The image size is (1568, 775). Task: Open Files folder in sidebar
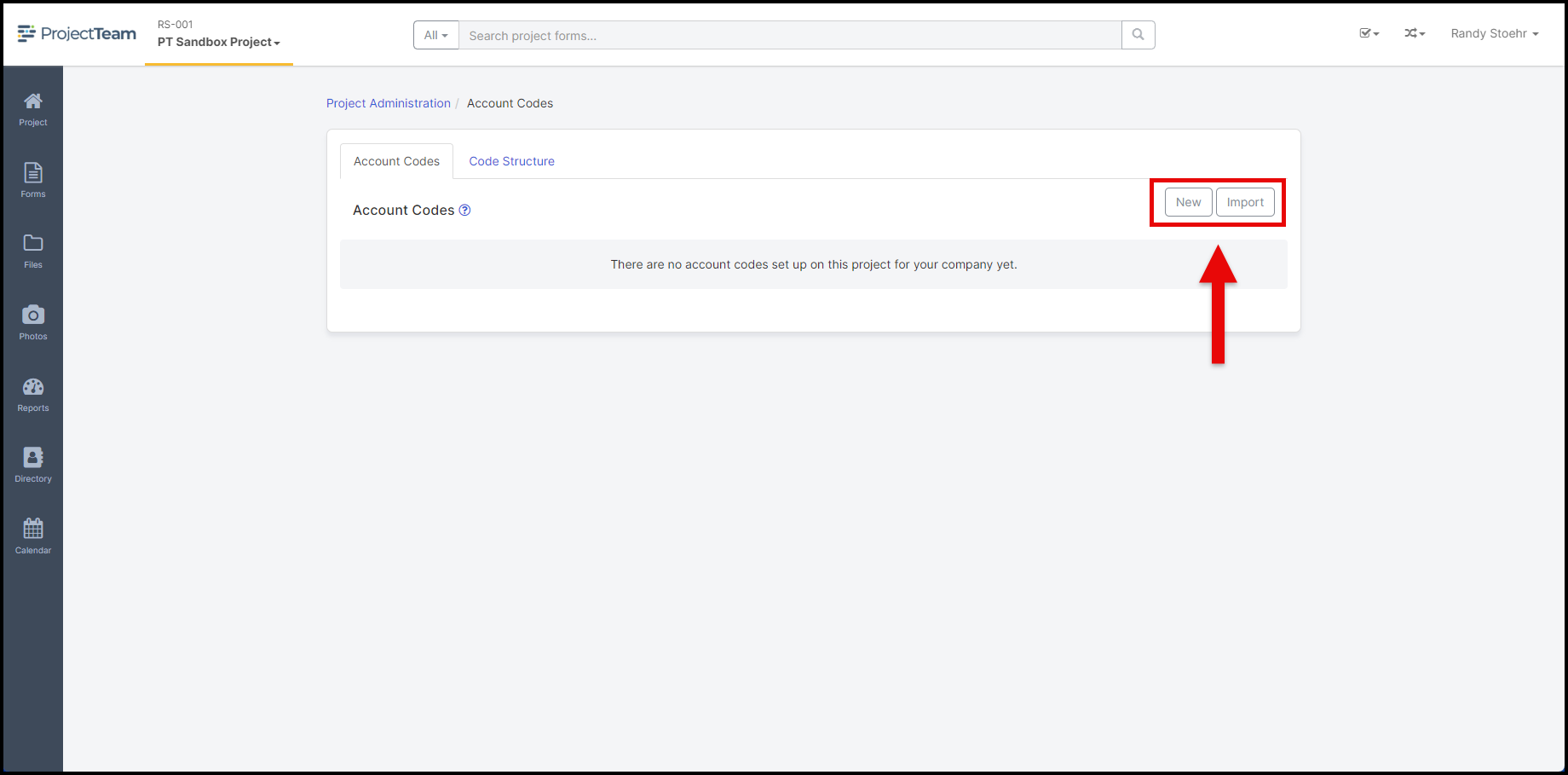click(x=33, y=252)
